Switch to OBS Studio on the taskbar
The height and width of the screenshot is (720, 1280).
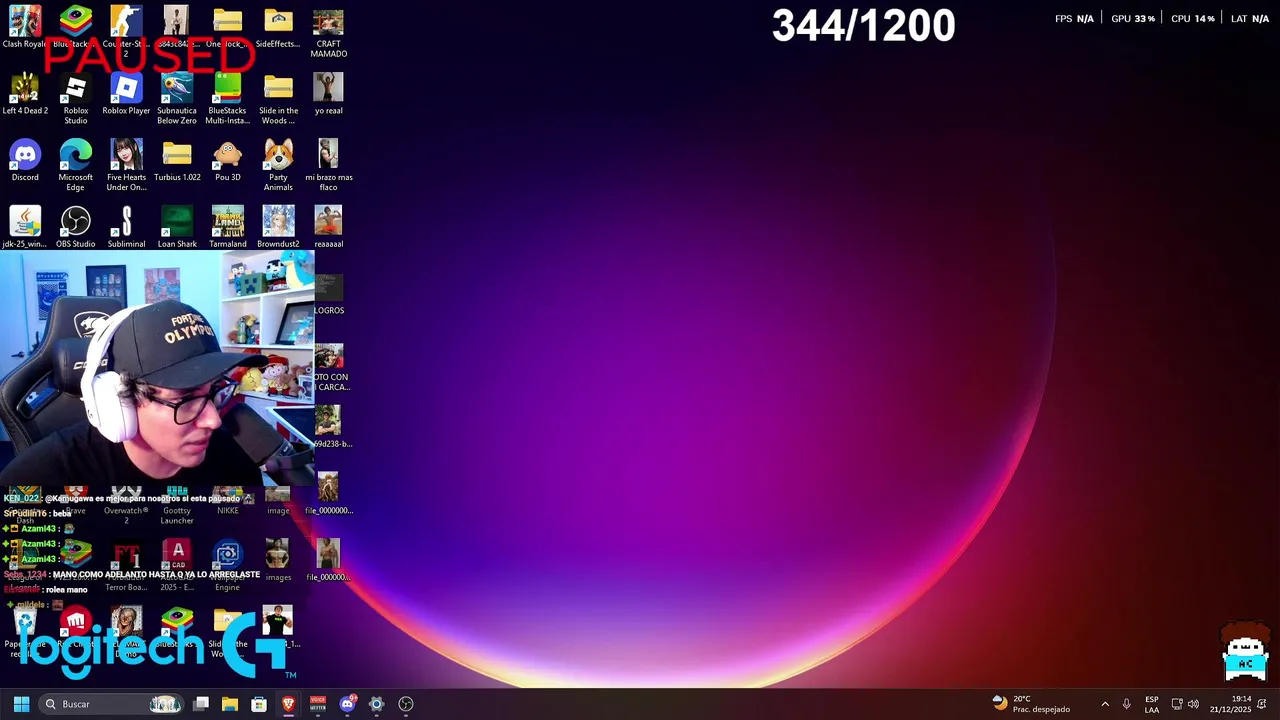(406, 704)
